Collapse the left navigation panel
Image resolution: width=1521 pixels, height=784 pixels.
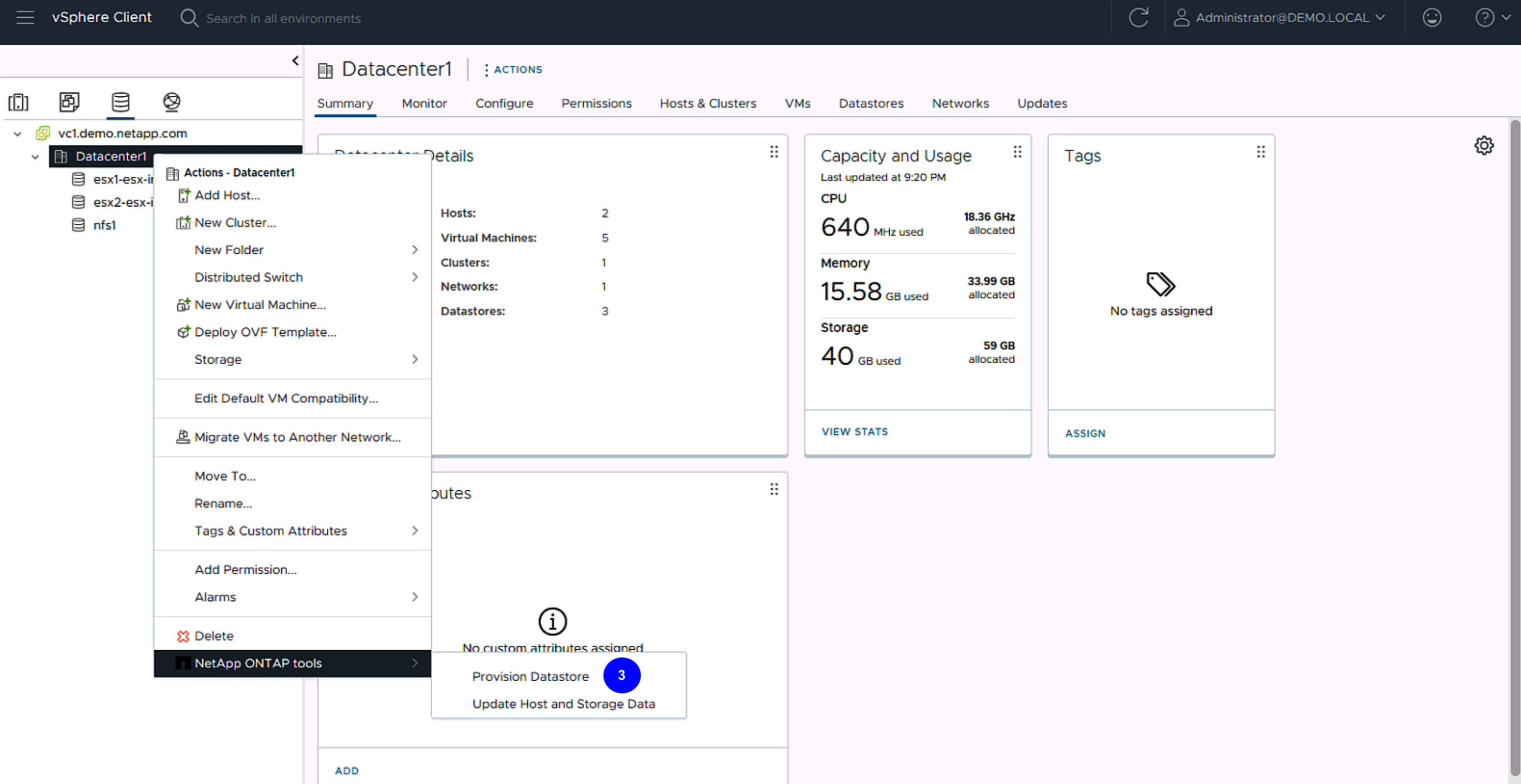(295, 61)
